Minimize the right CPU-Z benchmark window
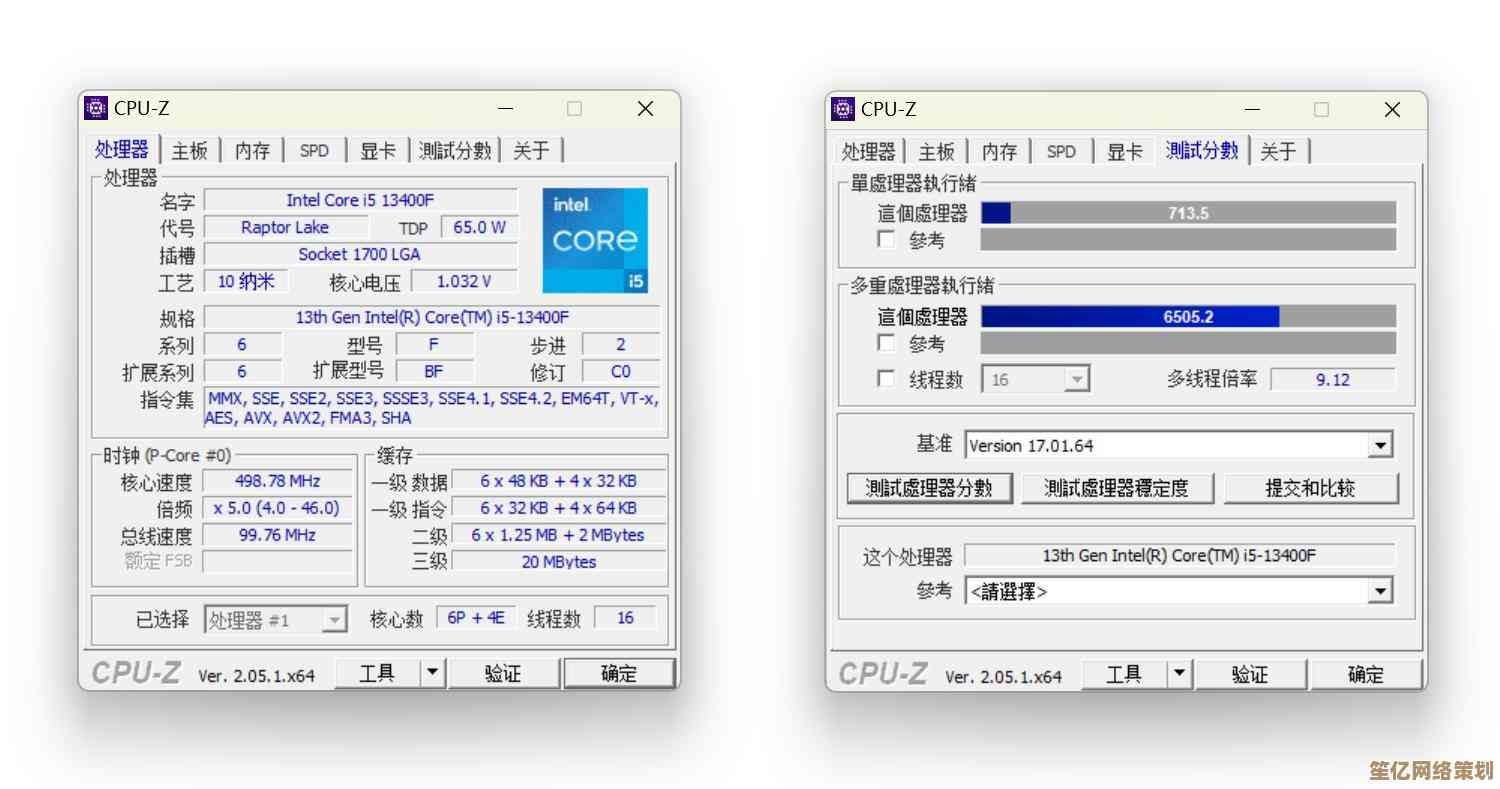Image resolution: width=1500 pixels, height=789 pixels. pos(1252,110)
